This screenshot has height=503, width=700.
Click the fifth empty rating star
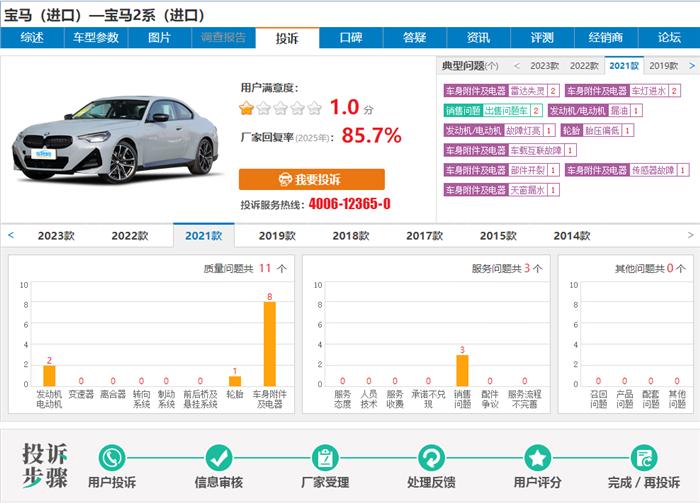314,108
